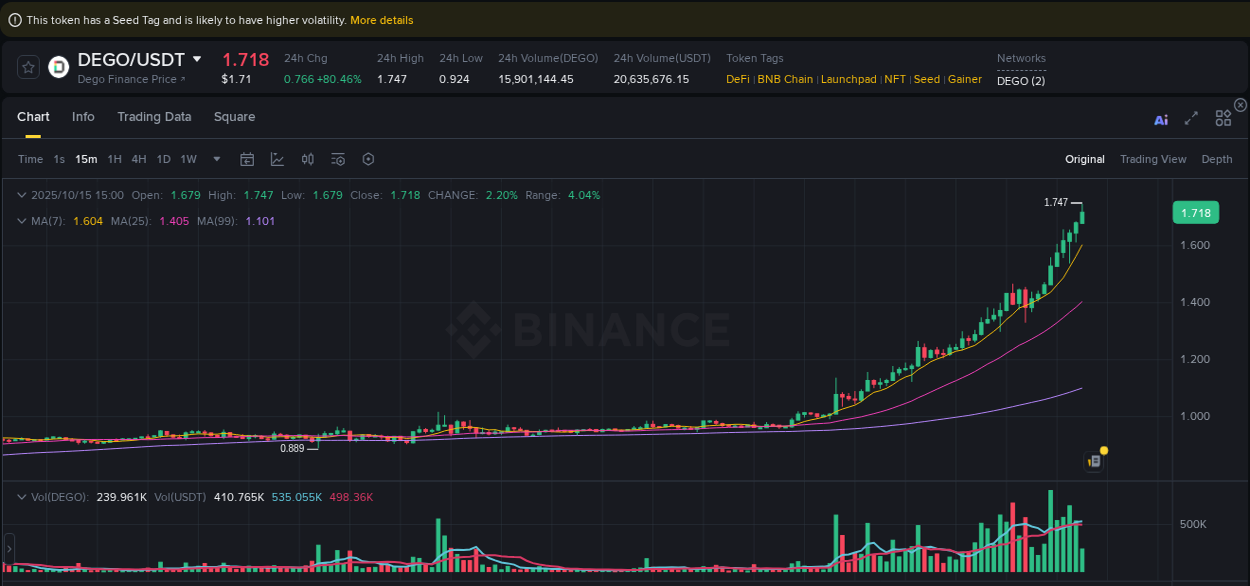The width and height of the screenshot is (1250, 586).
Task: Collapse the MA indicators row
Action: (x=22, y=220)
